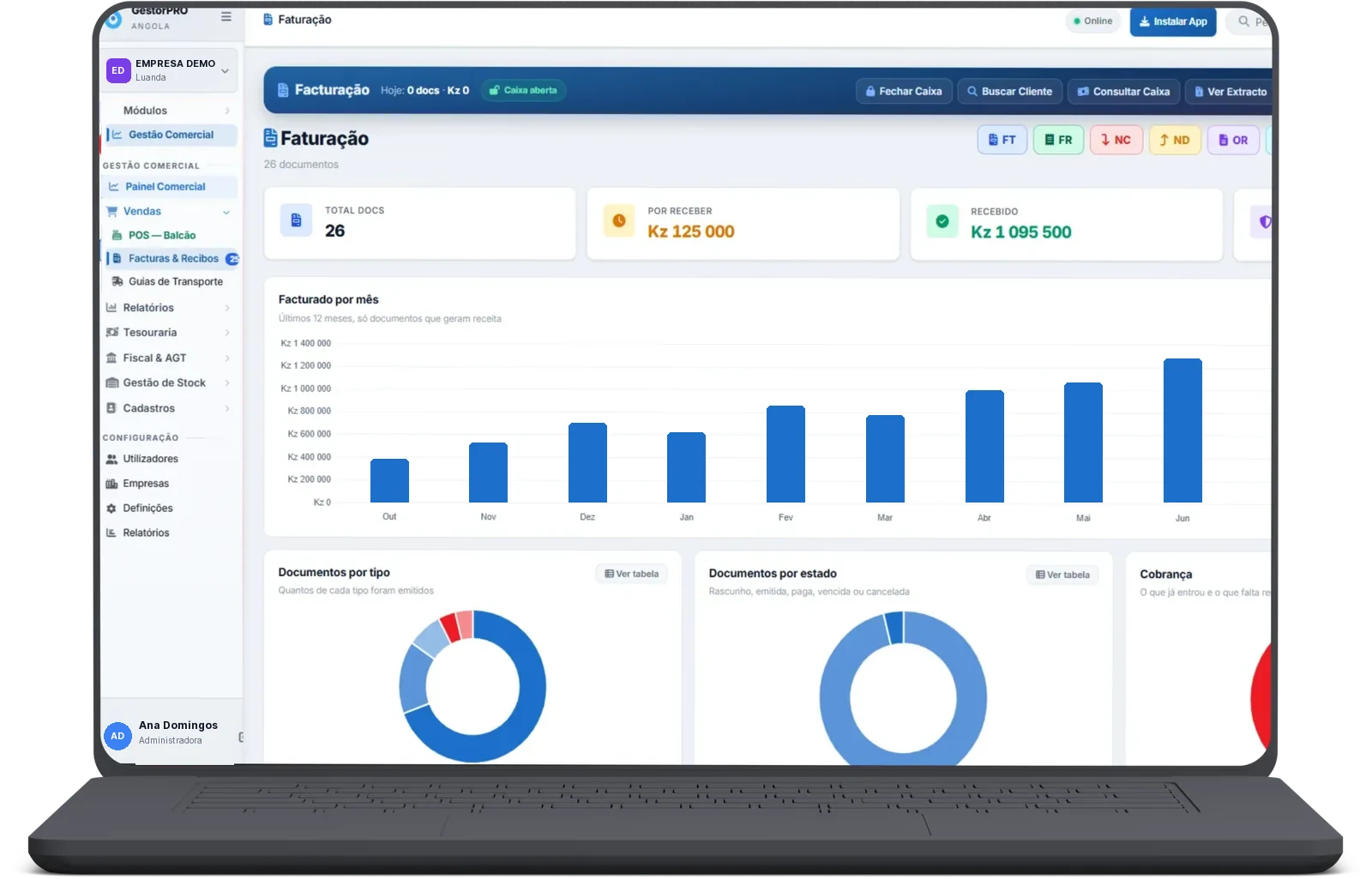The width and height of the screenshot is (1372, 879).
Task: Click Ver tabela in Documentos por estado
Action: pos(1062,575)
